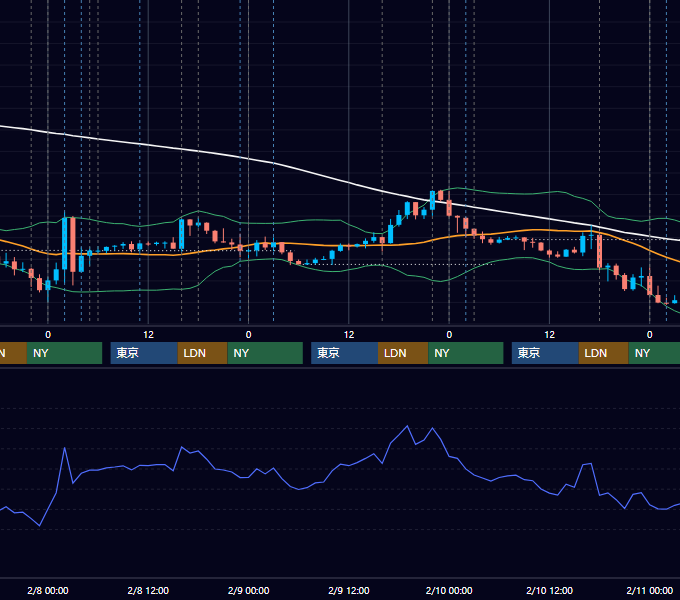This screenshot has width=680, height=600.
Task: Click the 東京 session block on 2/8
Action: (144, 353)
